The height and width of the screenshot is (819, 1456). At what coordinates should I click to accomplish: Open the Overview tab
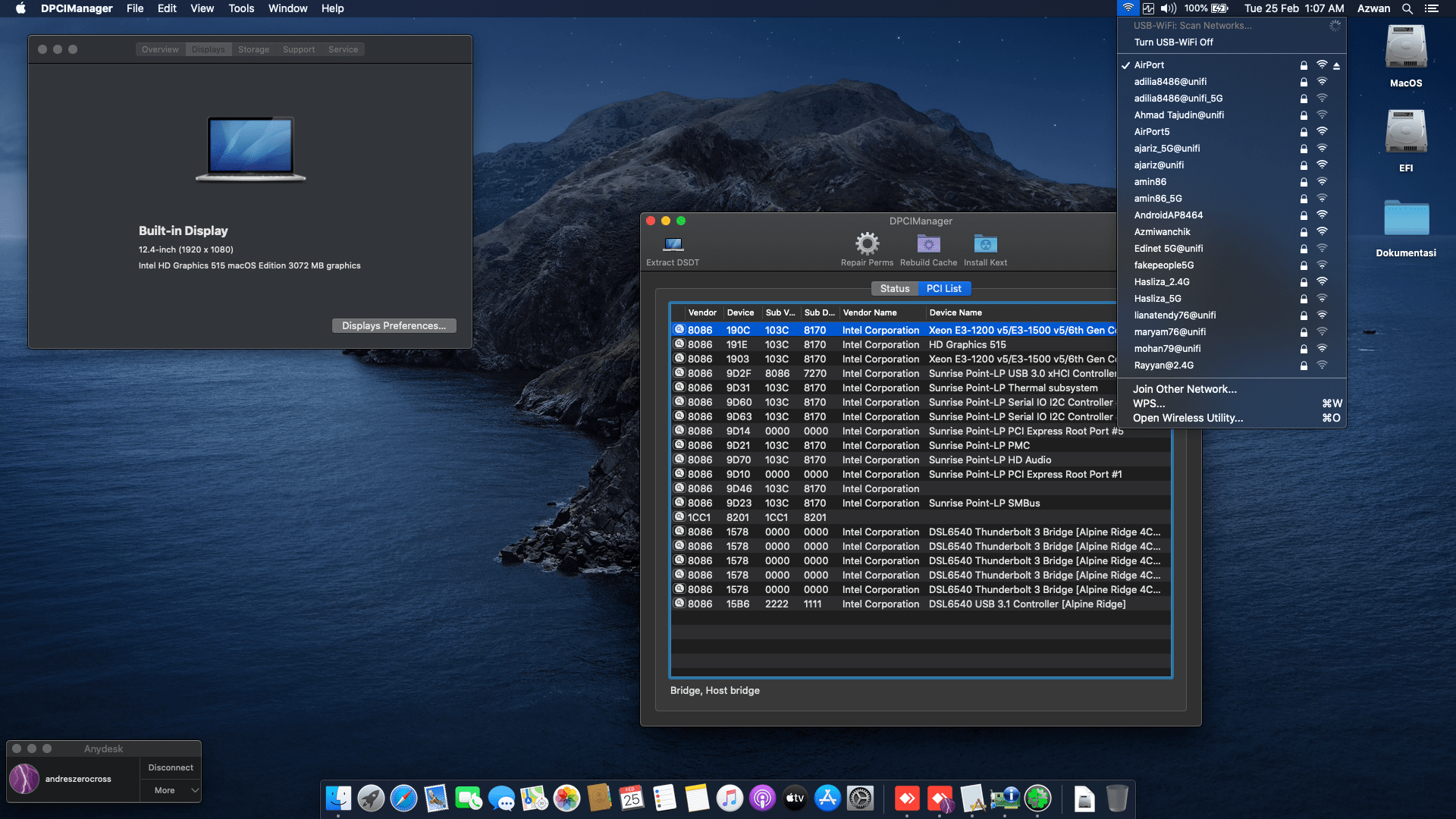coord(160,49)
